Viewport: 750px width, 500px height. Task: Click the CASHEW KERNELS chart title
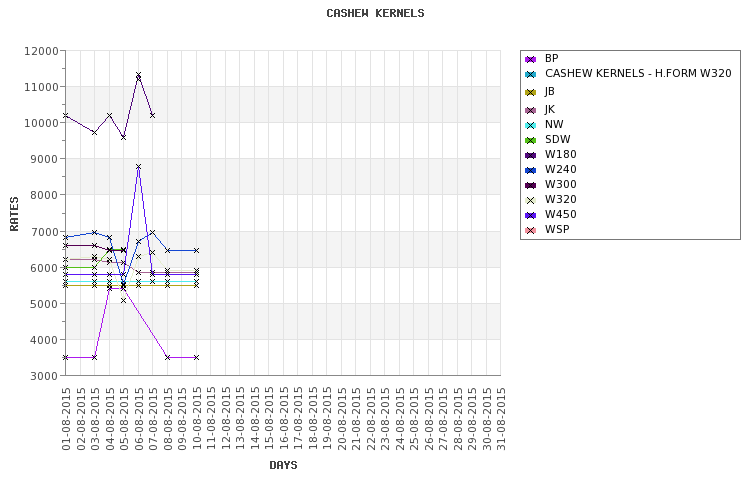coord(375,13)
